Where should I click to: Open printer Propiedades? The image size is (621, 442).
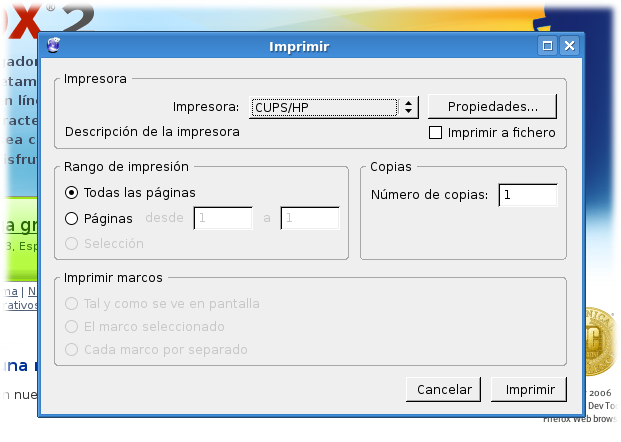[x=492, y=106]
